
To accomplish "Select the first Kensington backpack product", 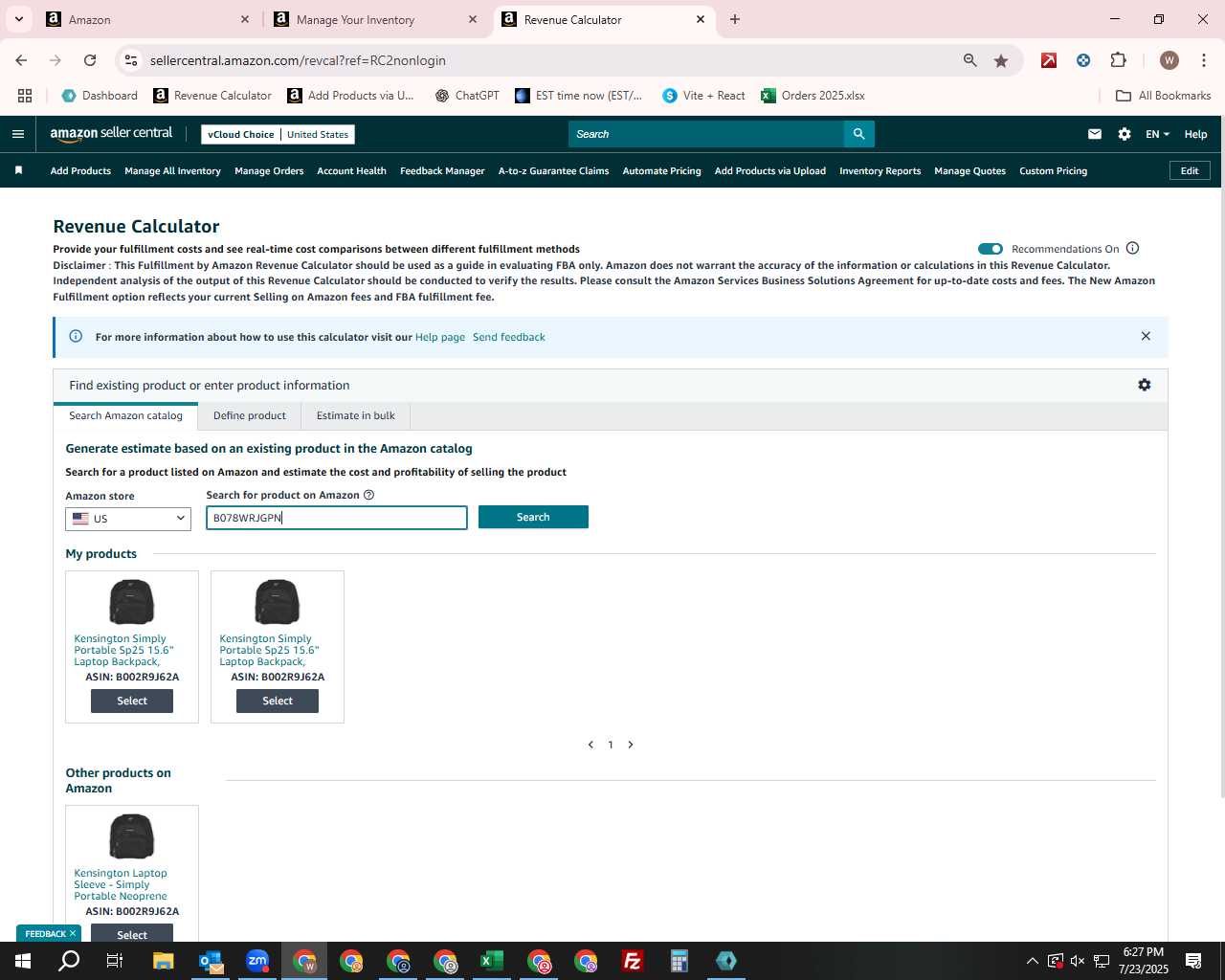I will click(132, 701).
